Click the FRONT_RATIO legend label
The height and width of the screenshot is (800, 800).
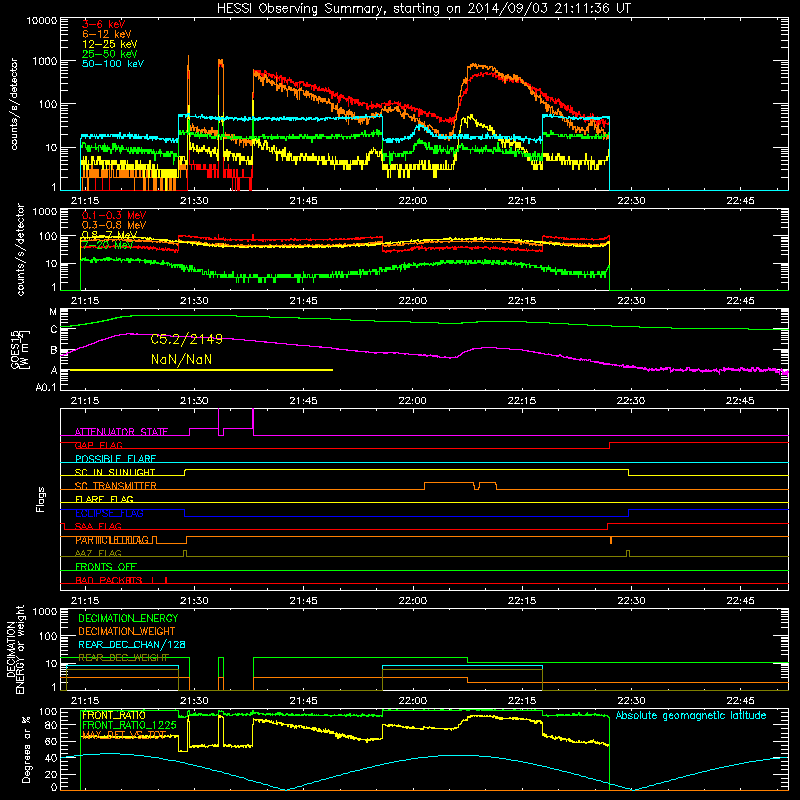(x=114, y=715)
